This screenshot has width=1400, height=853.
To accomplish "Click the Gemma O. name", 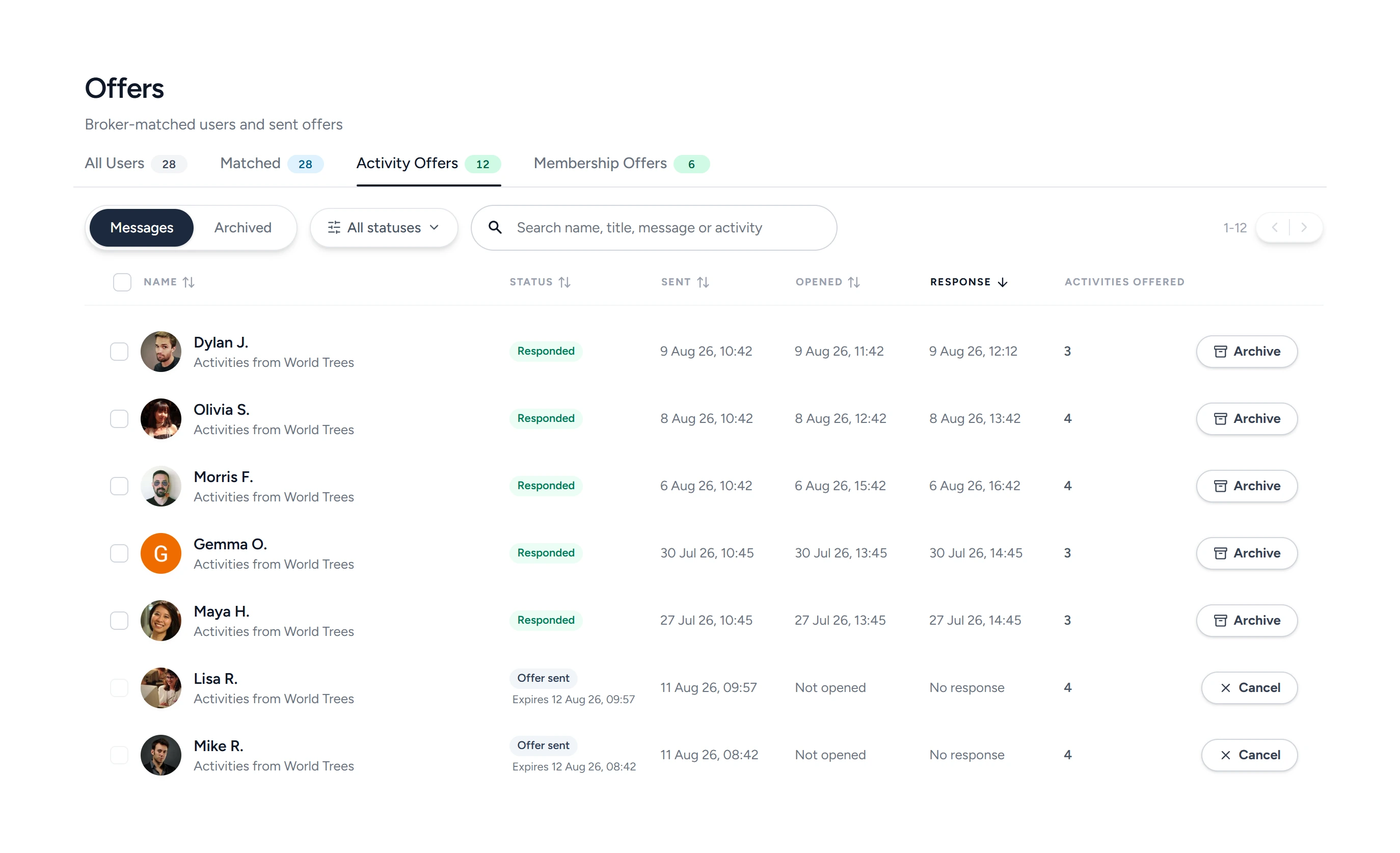I will (230, 544).
